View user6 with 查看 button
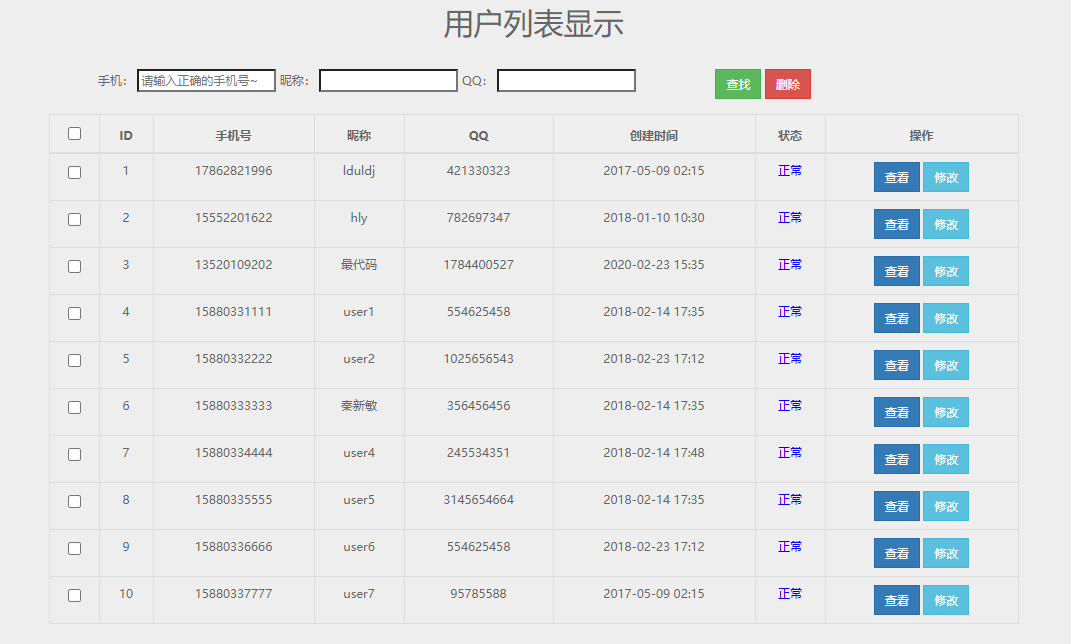Image resolution: width=1071 pixels, height=644 pixels. pyautogui.click(x=897, y=553)
